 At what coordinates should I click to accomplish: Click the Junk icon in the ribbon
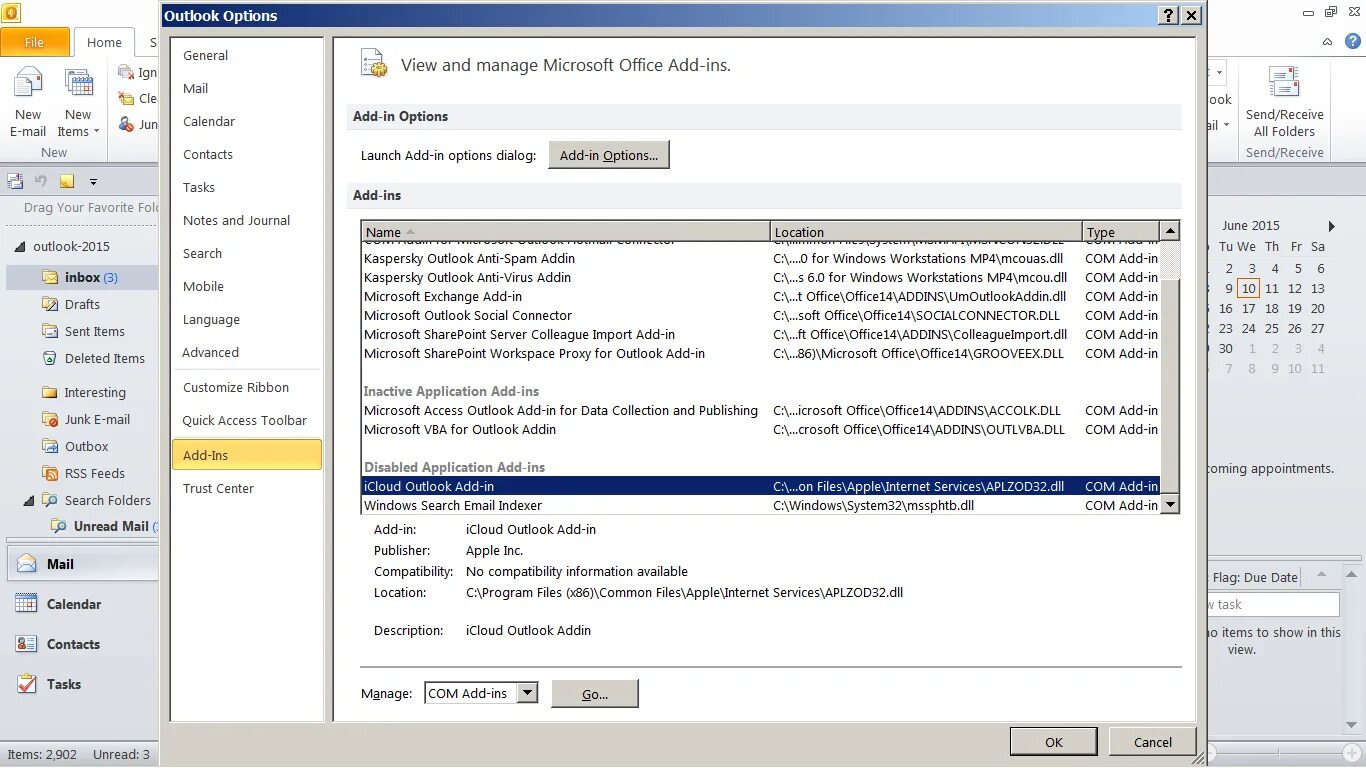tap(126, 124)
